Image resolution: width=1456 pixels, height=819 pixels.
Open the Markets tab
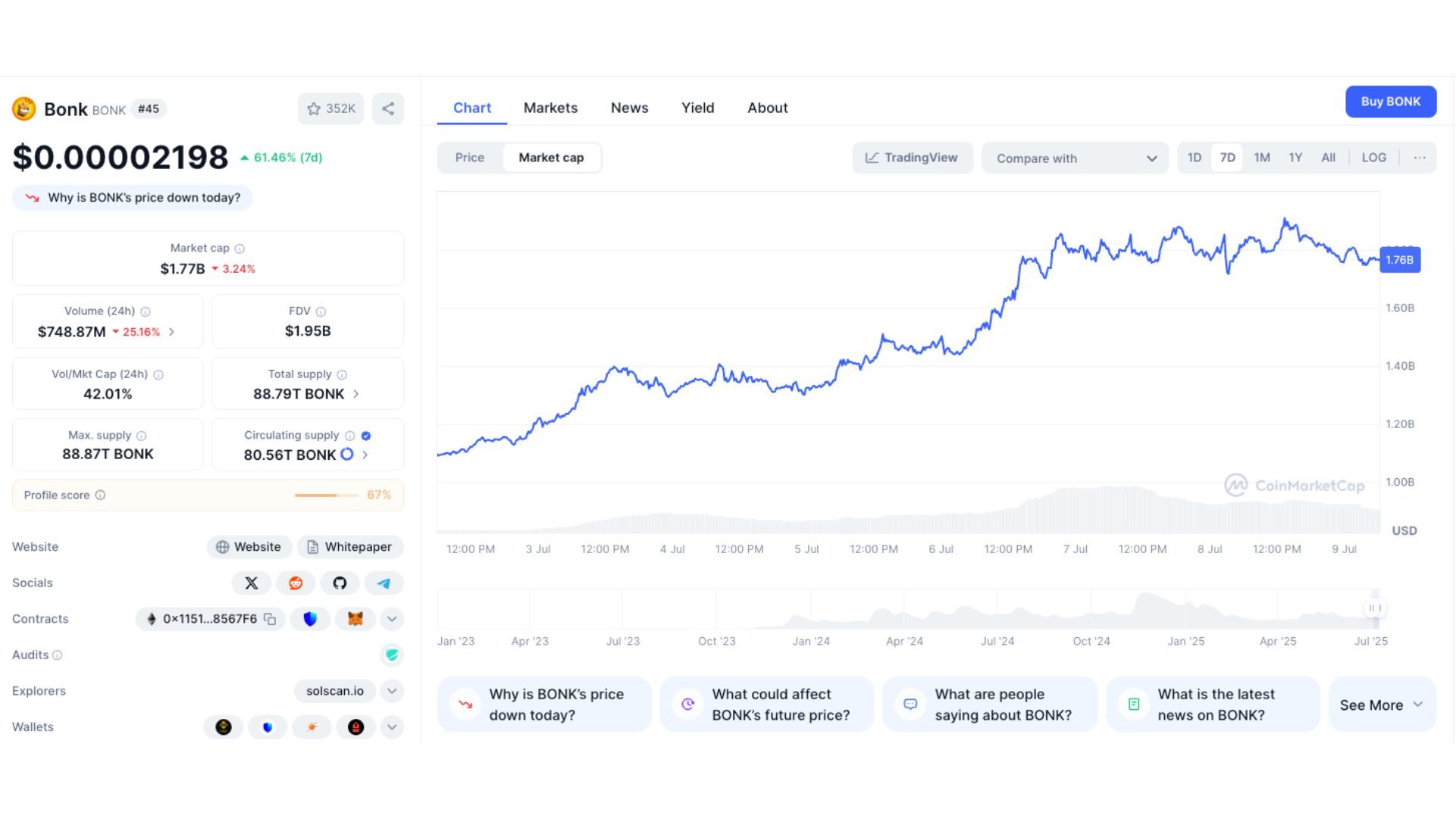[x=550, y=108]
